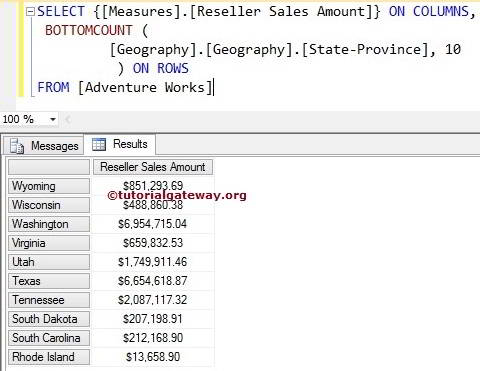Select the South Dakota row header

point(49,319)
